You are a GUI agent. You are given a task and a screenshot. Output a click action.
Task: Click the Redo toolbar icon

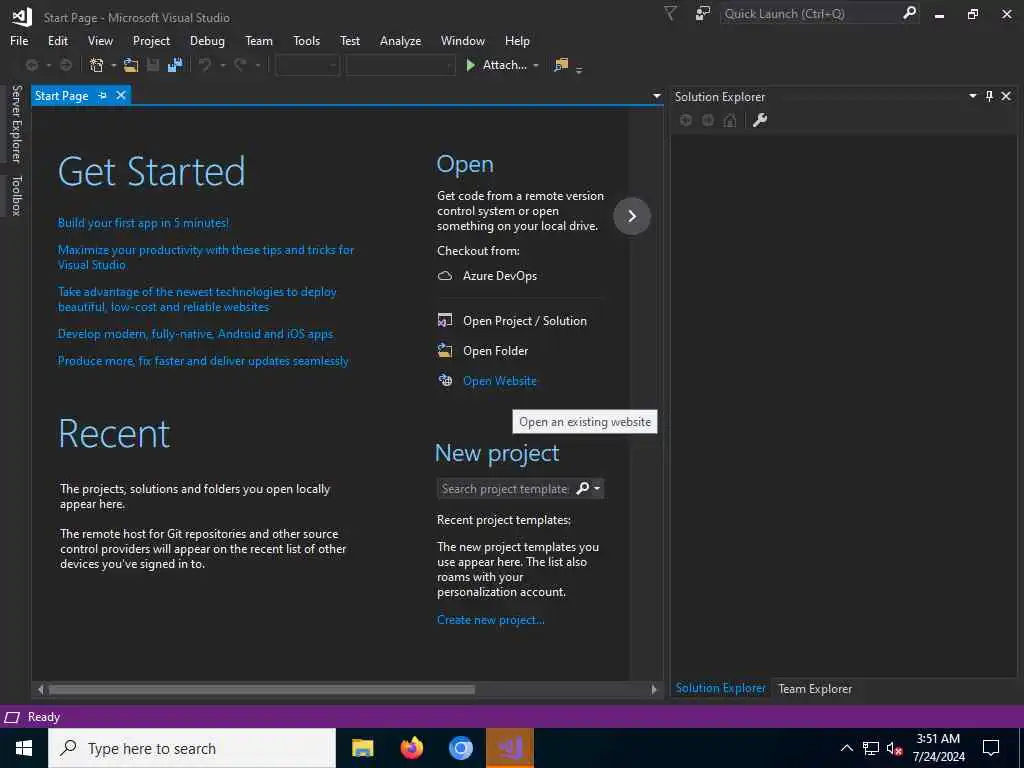tap(240, 65)
